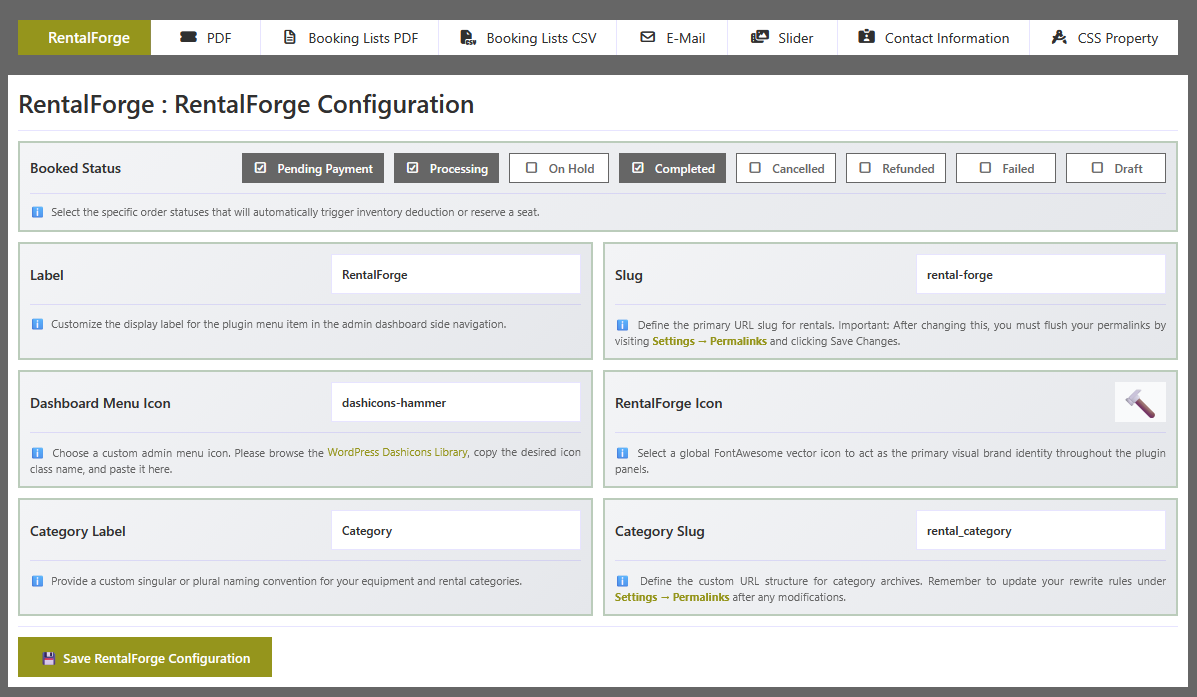Viewport: 1197px width, 697px height.
Task: Switch to the PDF tab
Action: [205, 37]
